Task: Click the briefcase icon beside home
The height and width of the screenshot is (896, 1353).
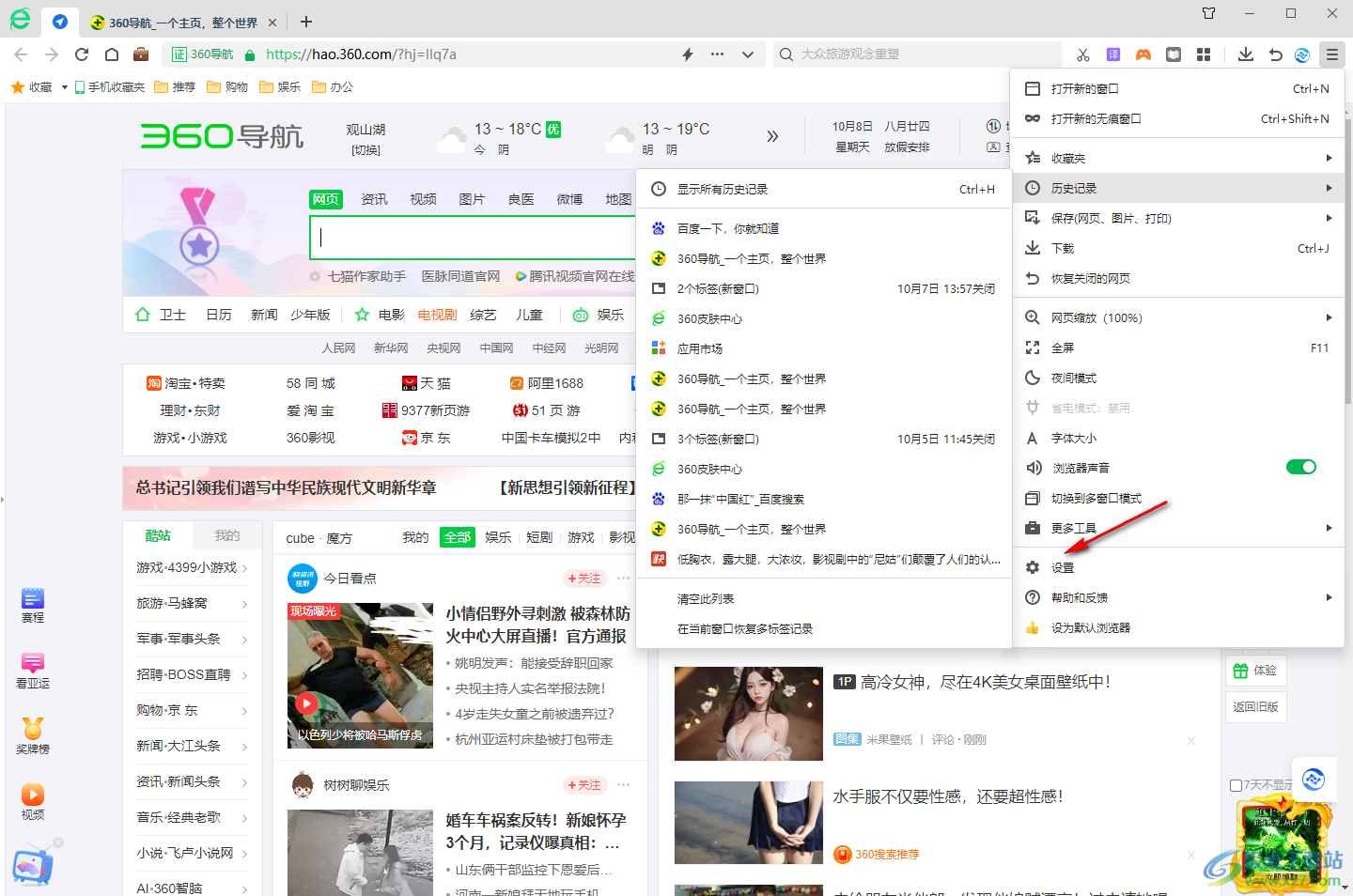Action: (x=141, y=54)
